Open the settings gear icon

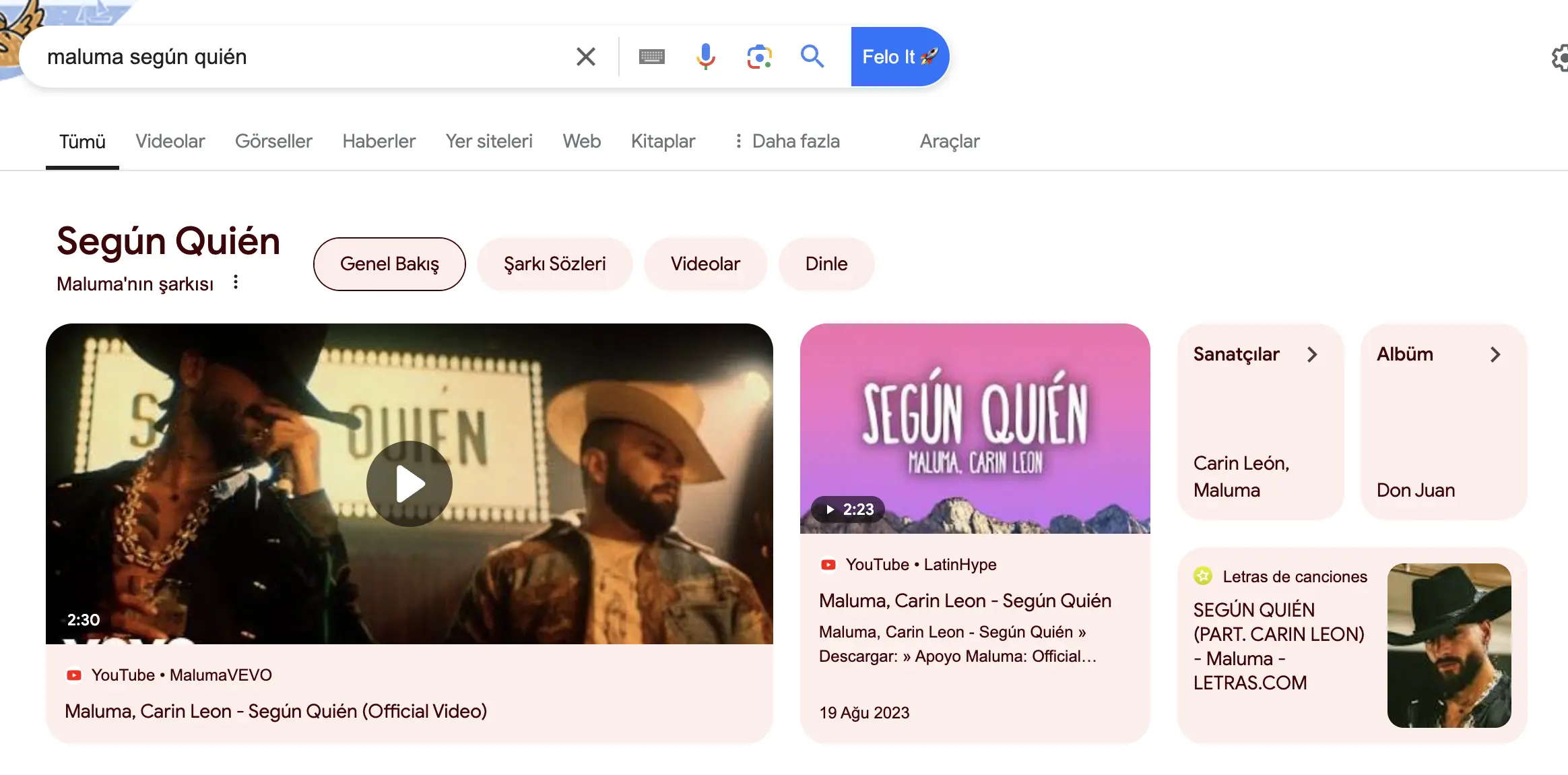click(x=1560, y=58)
